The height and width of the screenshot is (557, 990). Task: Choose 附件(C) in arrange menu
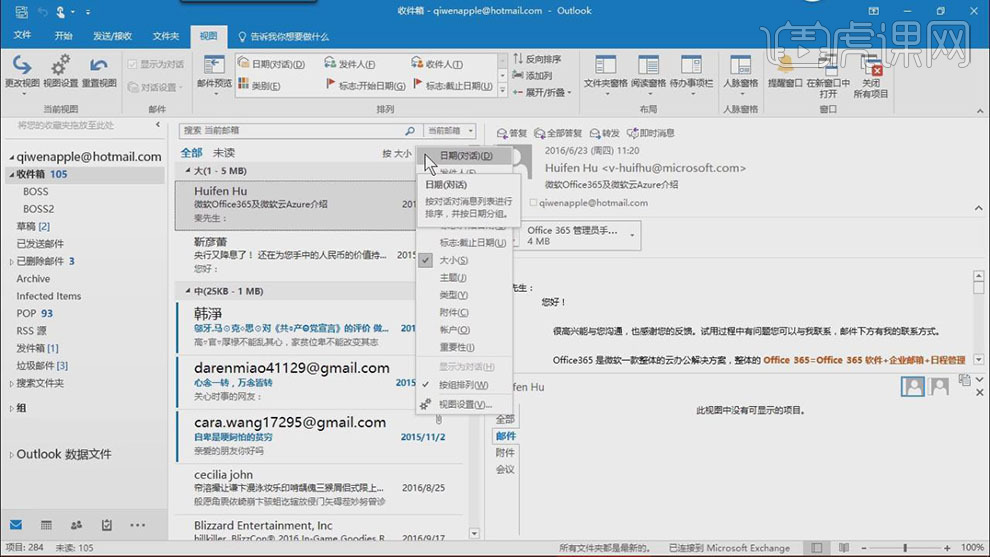[463, 313]
